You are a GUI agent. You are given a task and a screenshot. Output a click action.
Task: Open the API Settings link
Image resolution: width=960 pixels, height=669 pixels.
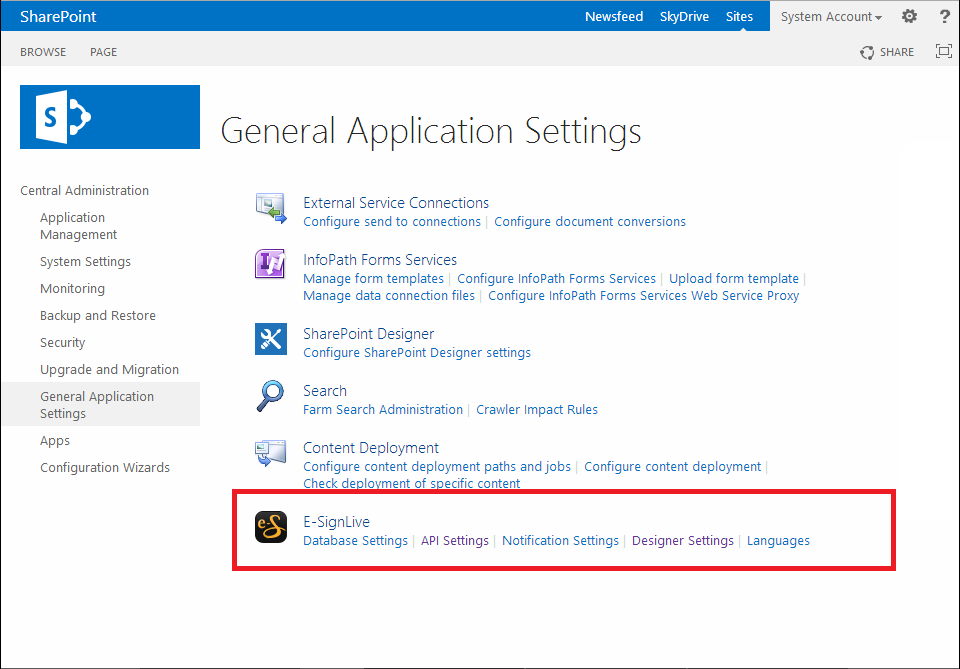454,541
